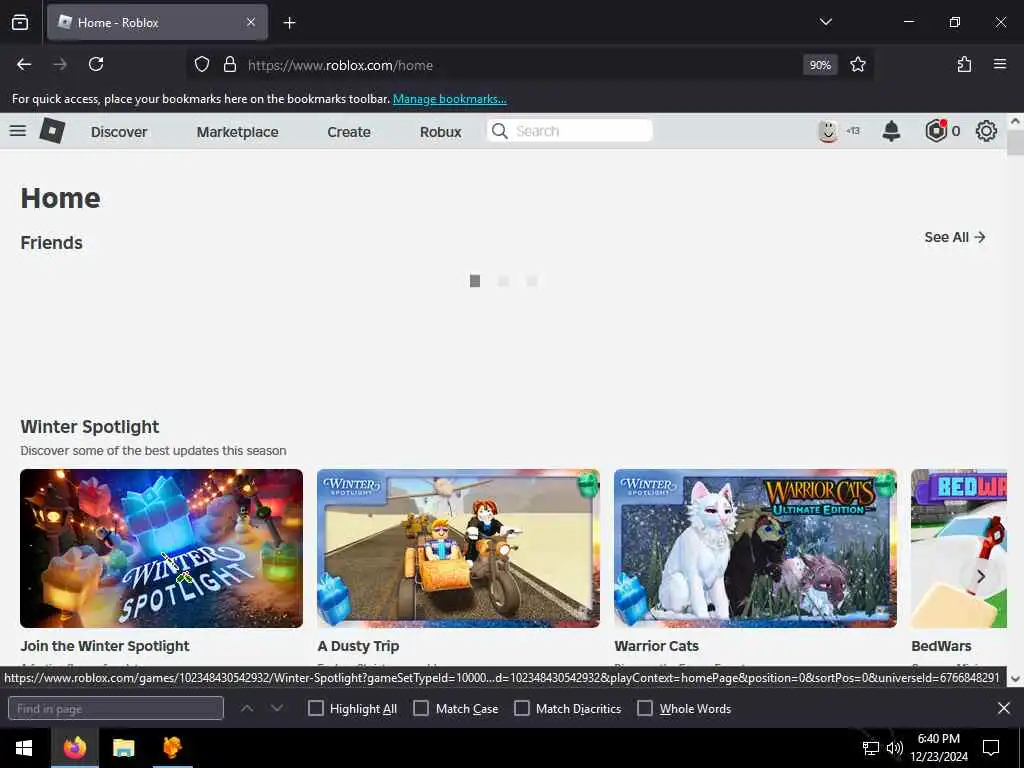Reload the current page
The image size is (1024, 768).
coord(96,64)
